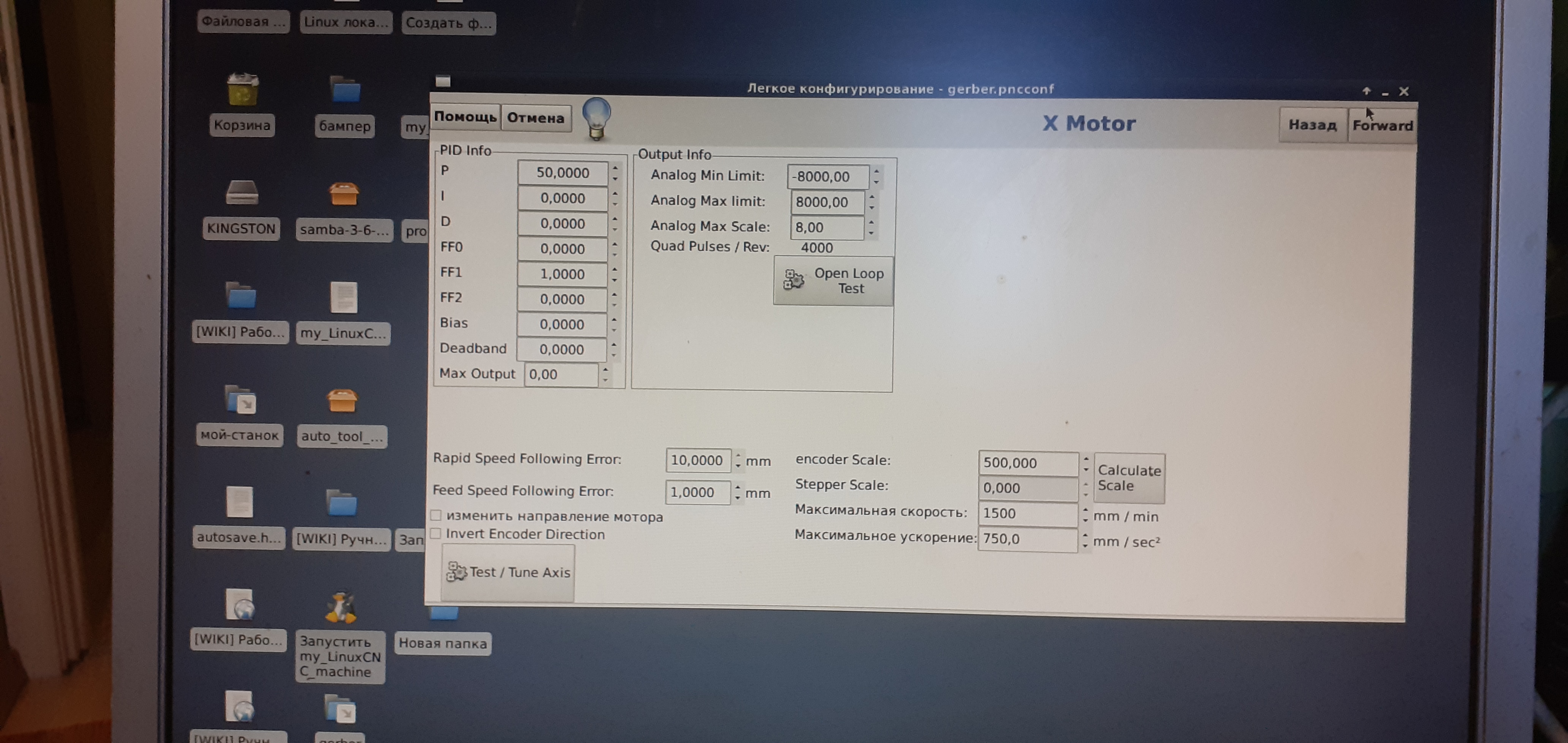Go to next page with Forward

click(1382, 125)
